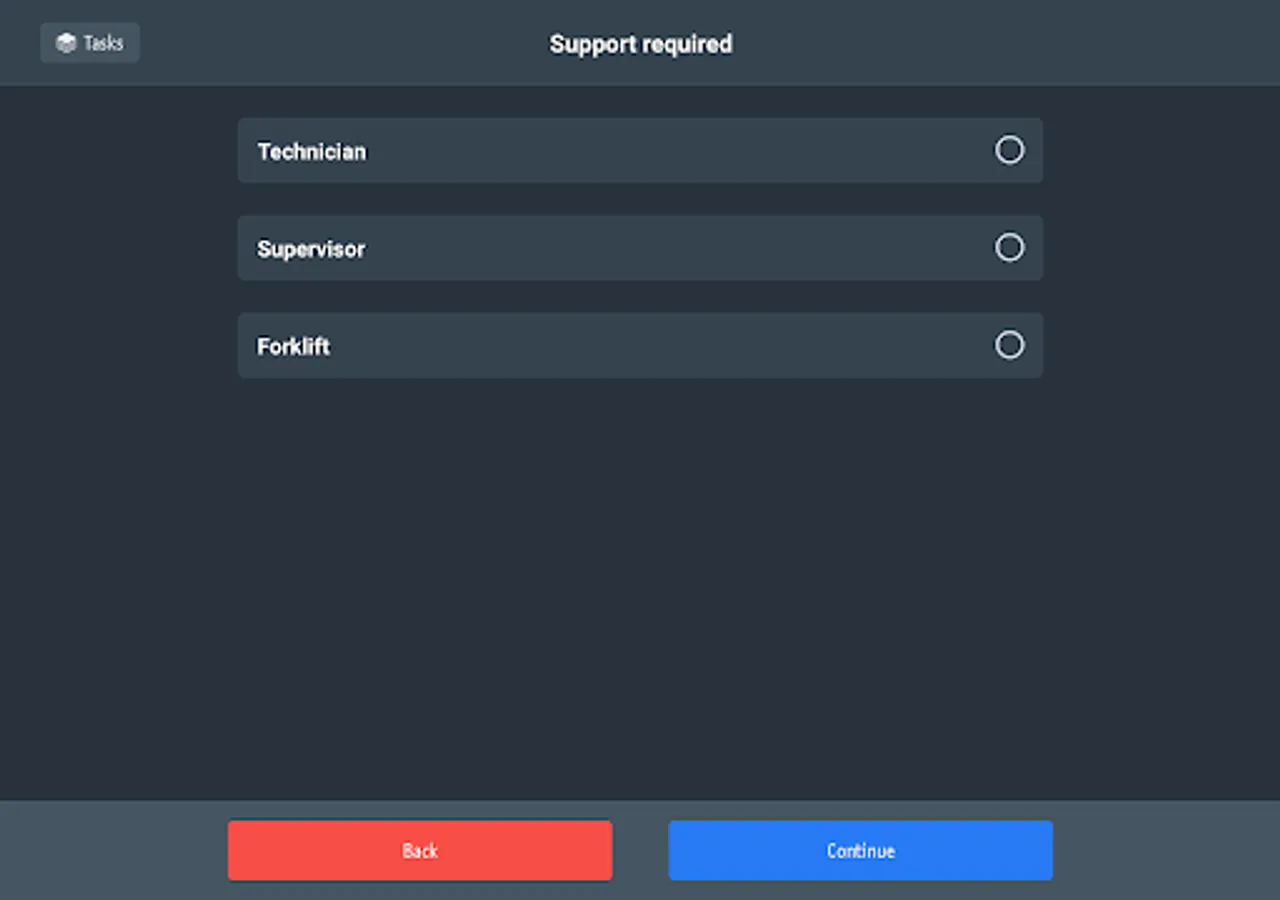
Task: Click the Support required heading
Action: coord(640,44)
